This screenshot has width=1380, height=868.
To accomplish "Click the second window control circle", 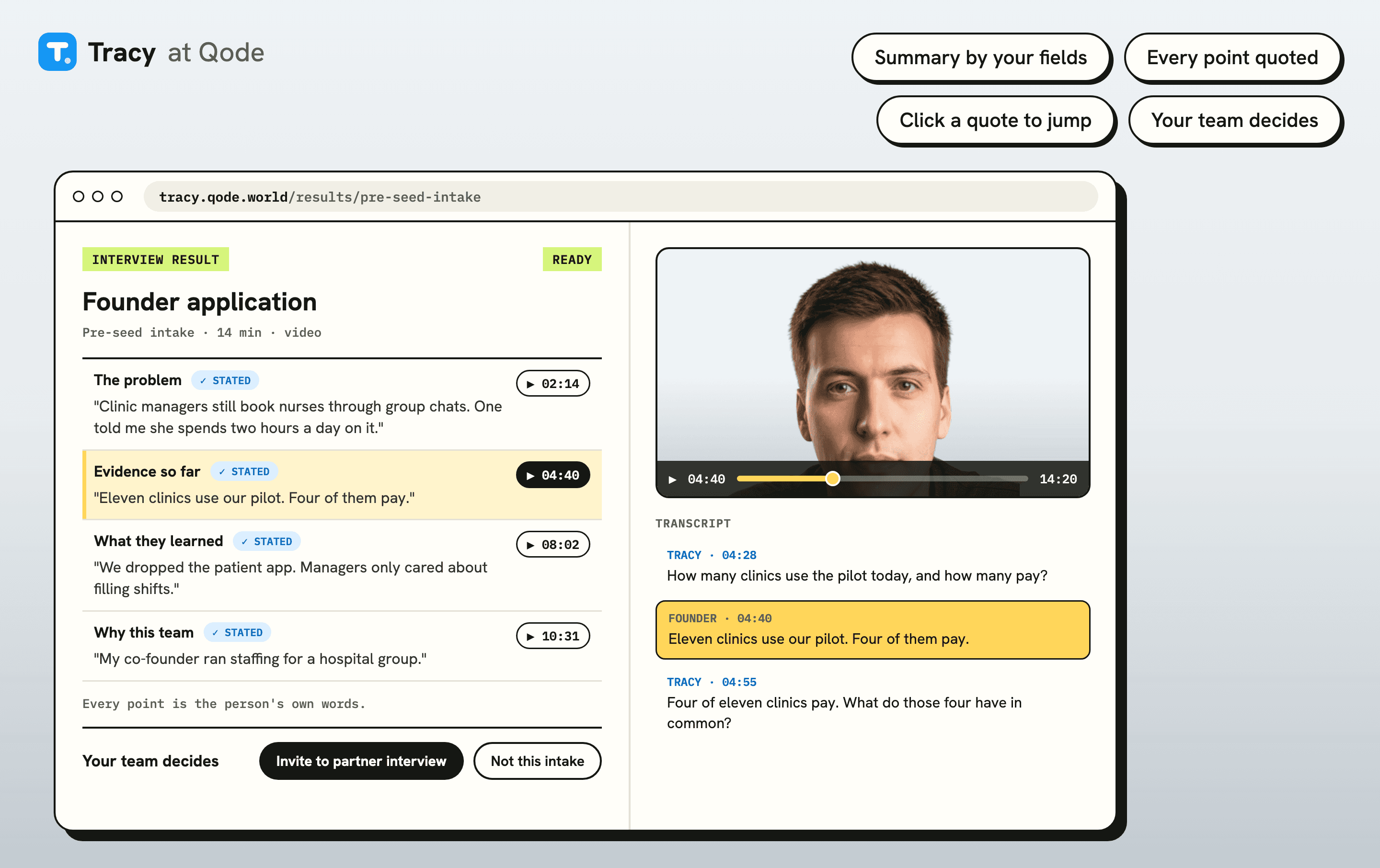I will pyautogui.click(x=98, y=196).
